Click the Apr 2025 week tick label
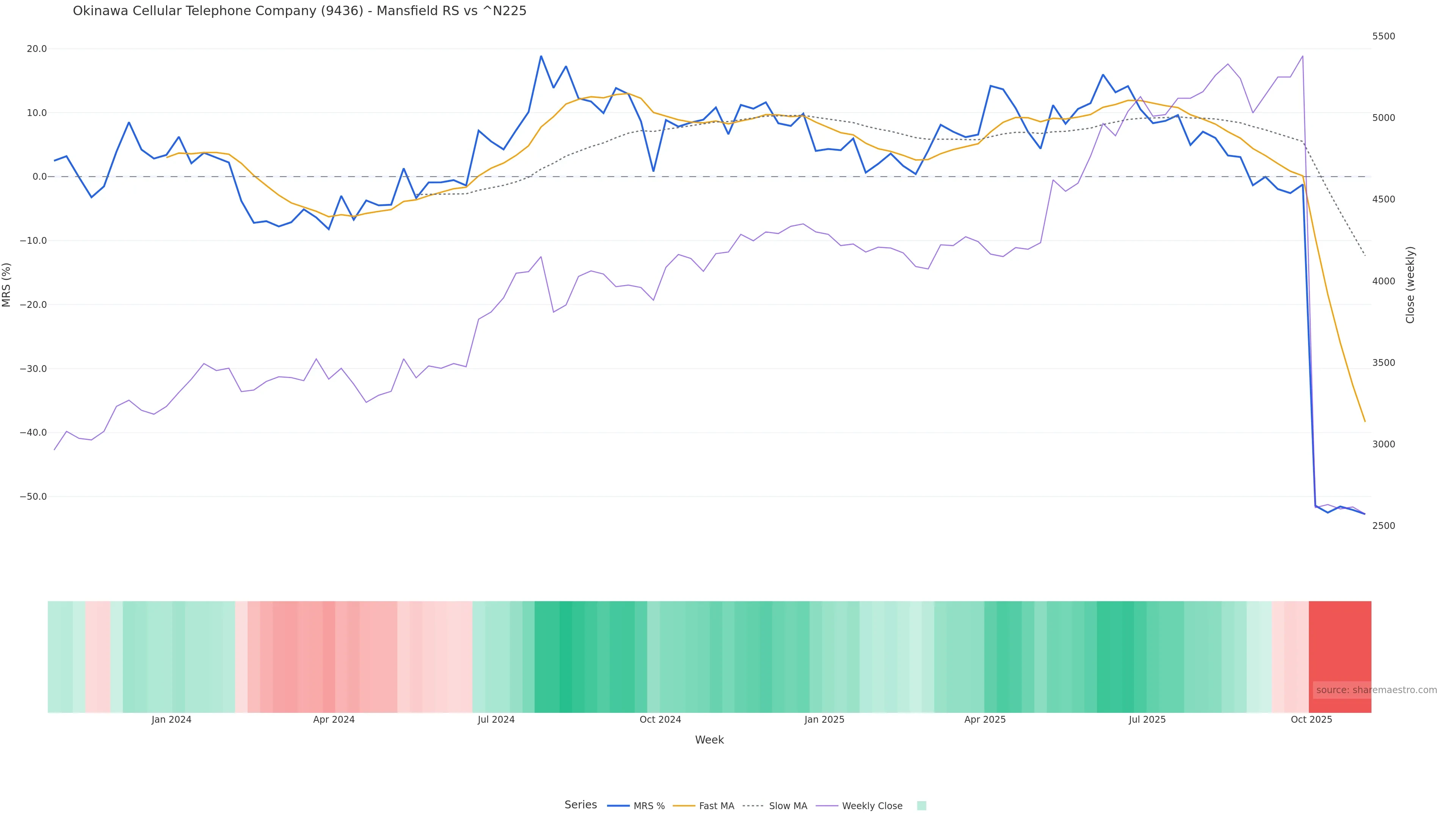1456x819 pixels. tap(985, 720)
